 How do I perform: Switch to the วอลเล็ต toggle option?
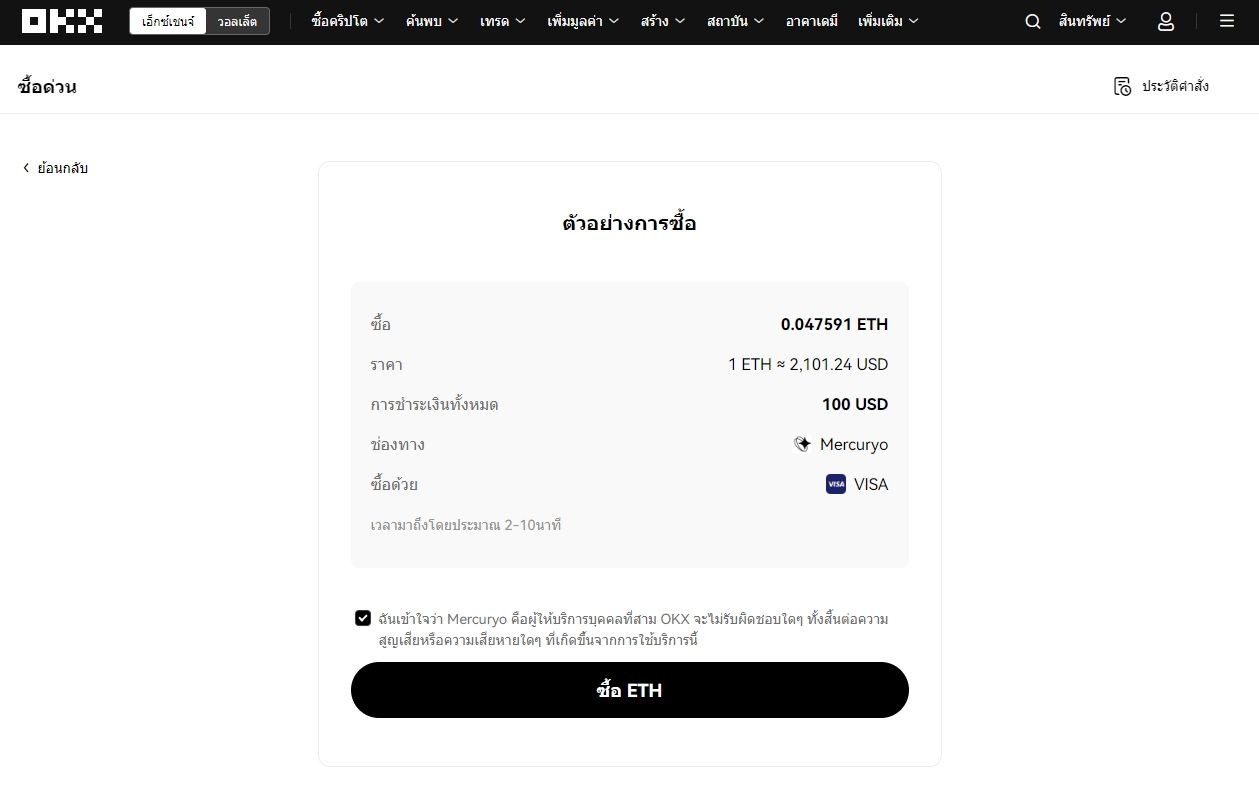[237, 21]
